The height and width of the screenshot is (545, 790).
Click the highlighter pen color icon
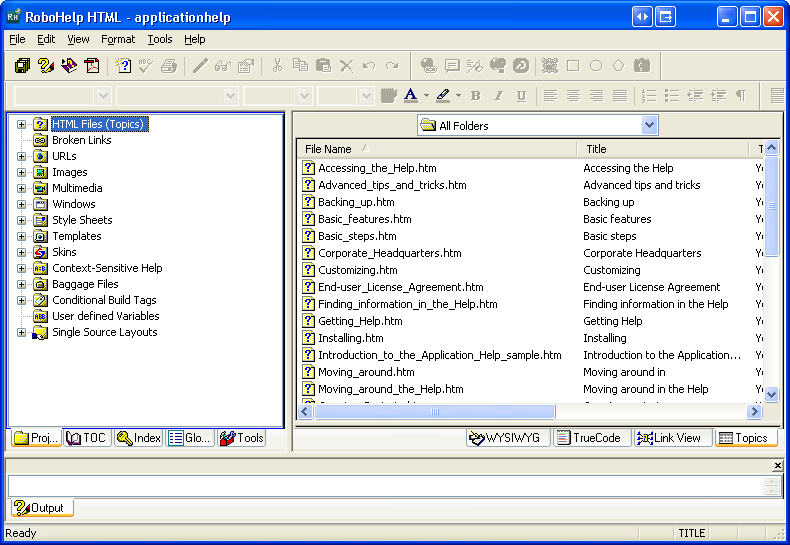(443, 95)
